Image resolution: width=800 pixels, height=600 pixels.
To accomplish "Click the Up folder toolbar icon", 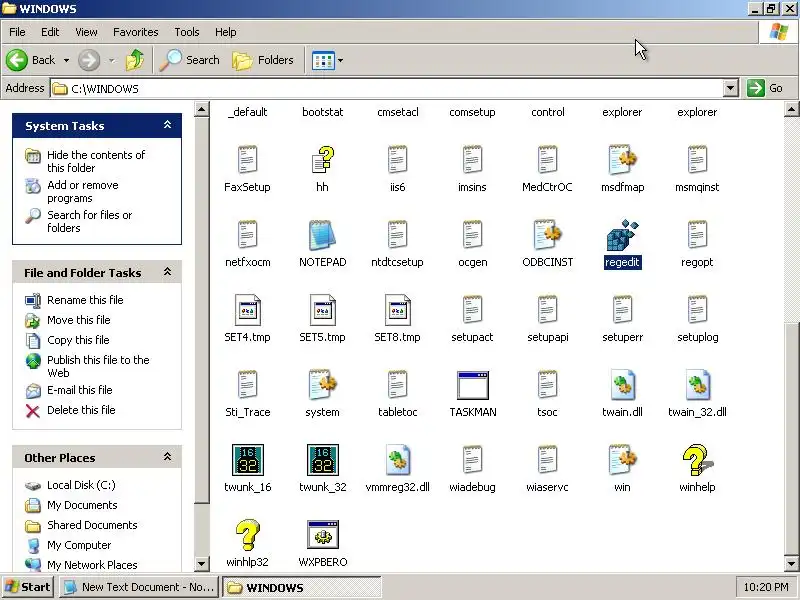I will pos(135,60).
